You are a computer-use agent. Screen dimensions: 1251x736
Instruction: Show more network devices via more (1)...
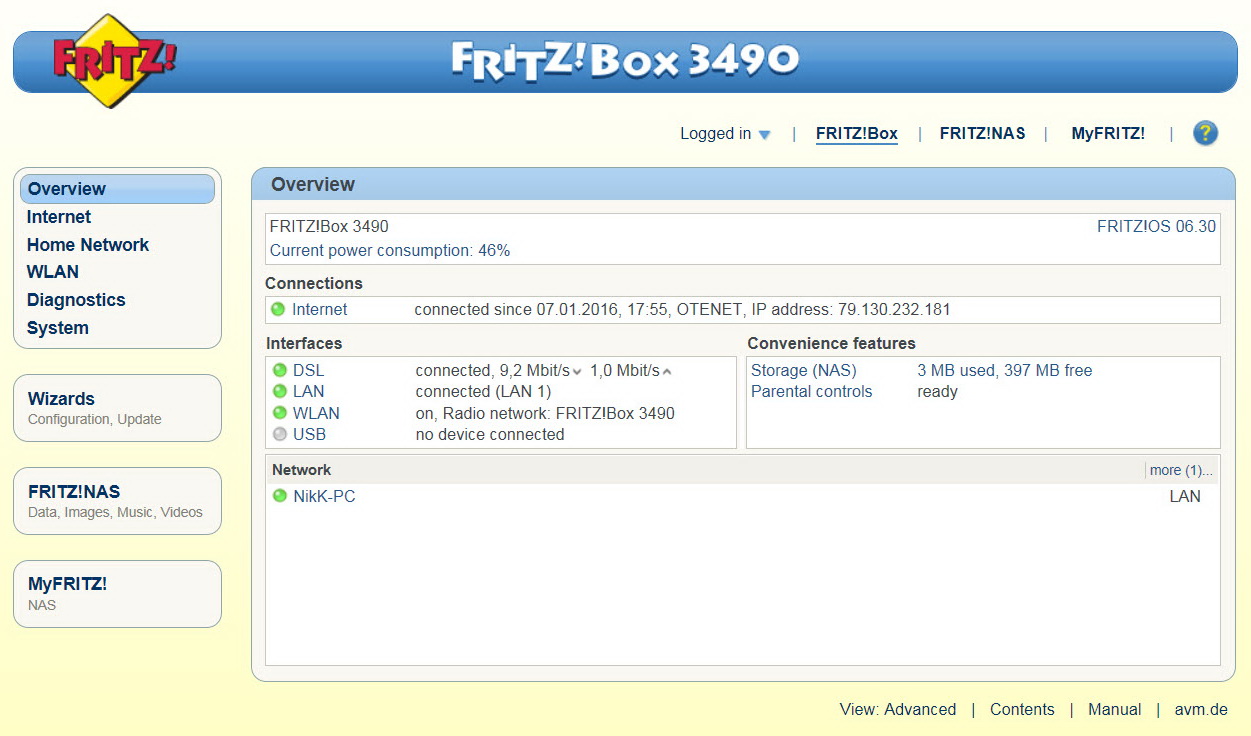click(1181, 470)
